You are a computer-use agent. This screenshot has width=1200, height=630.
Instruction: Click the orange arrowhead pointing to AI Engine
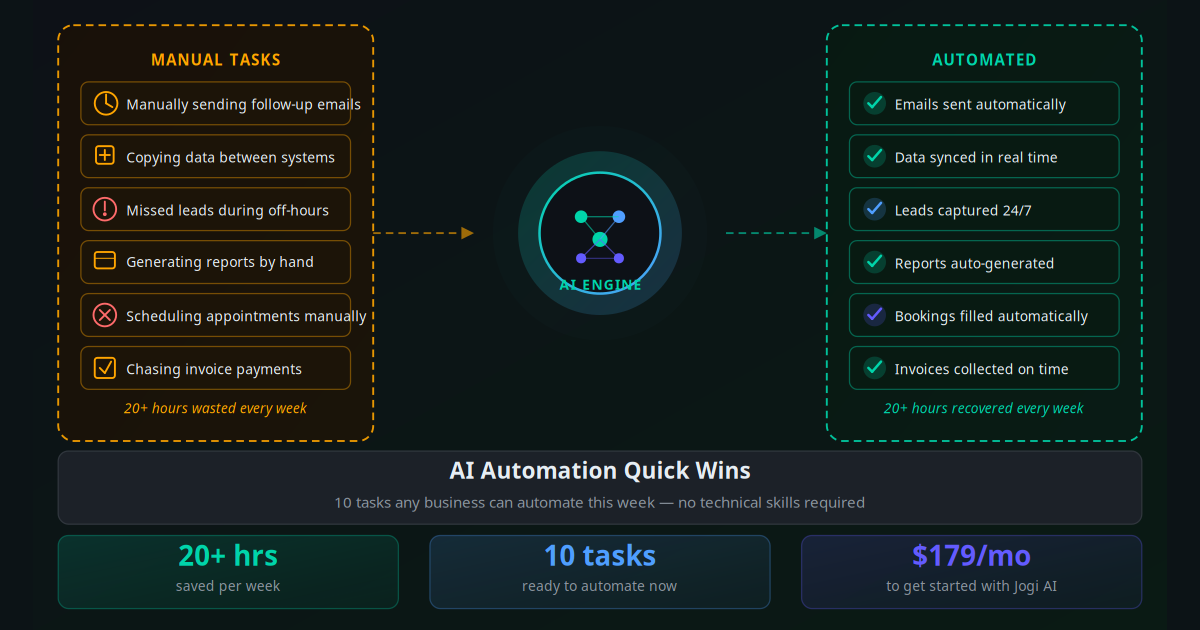click(x=467, y=233)
